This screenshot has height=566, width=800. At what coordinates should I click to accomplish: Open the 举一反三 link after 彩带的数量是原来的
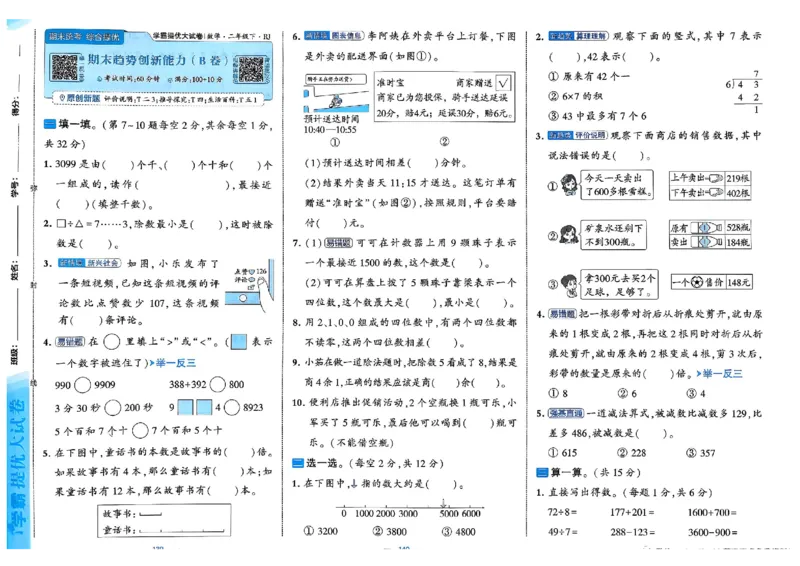coord(719,374)
